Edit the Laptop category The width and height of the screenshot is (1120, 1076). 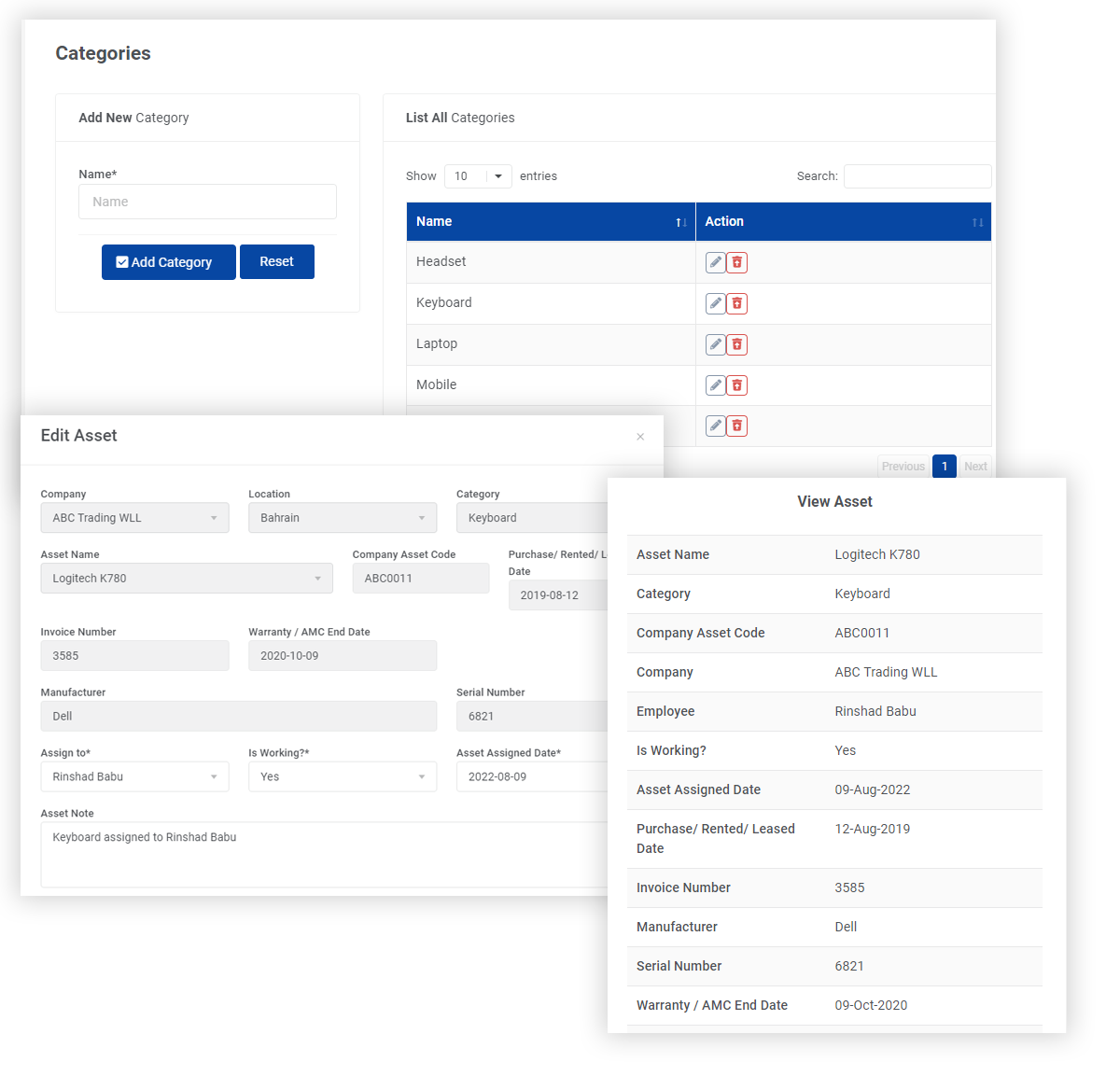pyautogui.click(x=715, y=344)
